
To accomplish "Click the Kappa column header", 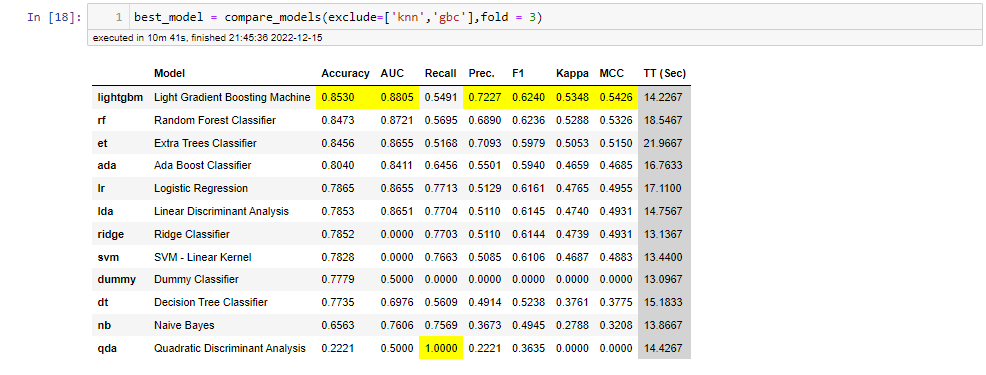I will (x=572, y=74).
